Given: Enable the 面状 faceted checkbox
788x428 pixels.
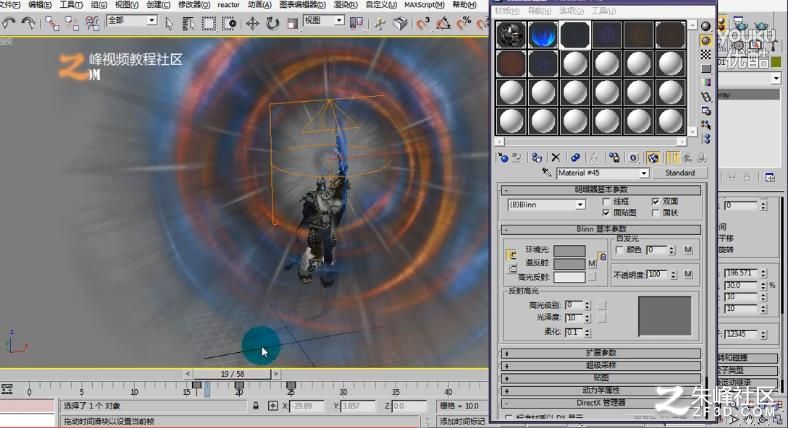Looking at the screenshot, I should (655, 213).
